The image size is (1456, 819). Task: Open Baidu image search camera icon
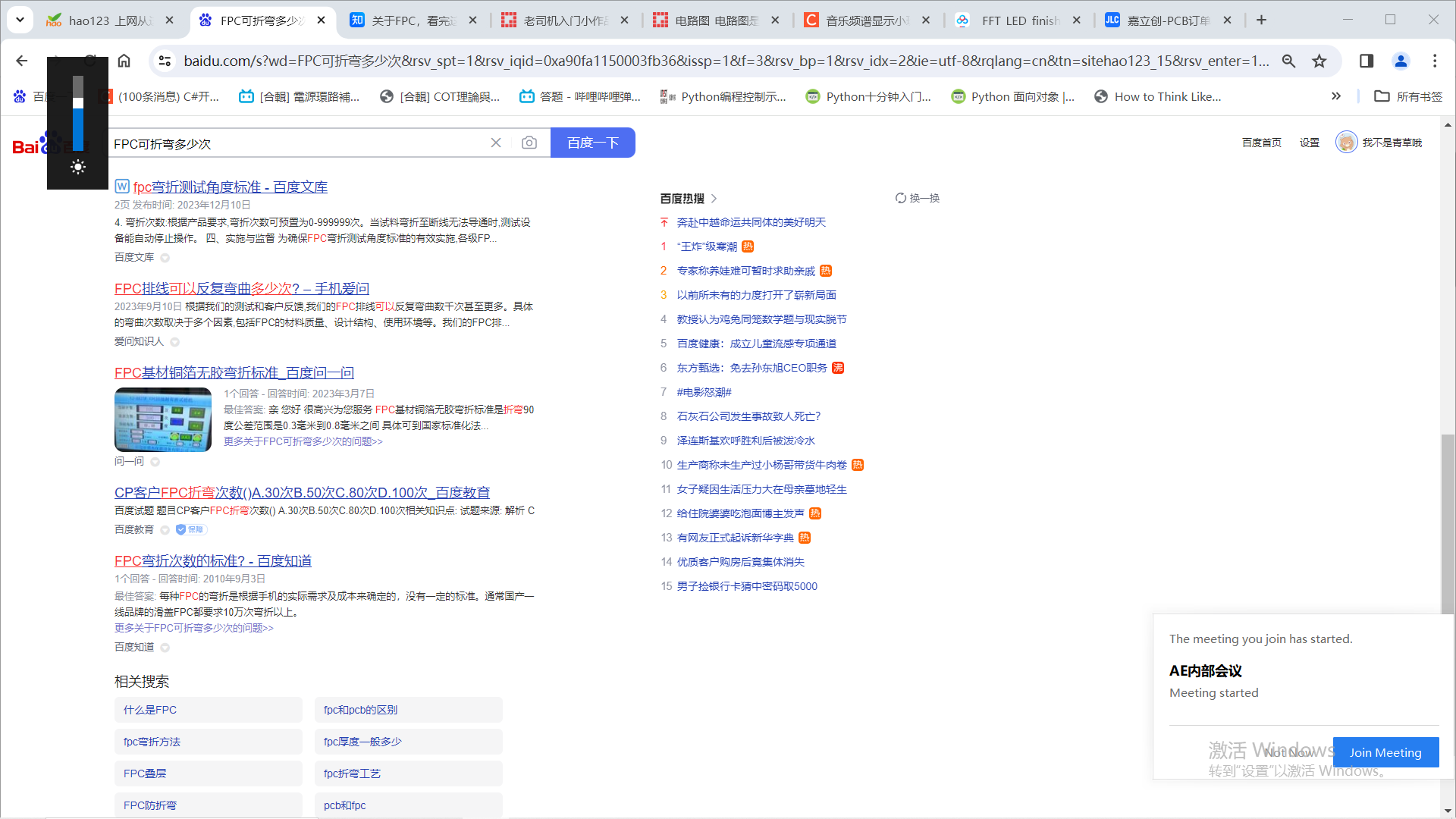coord(529,143)
